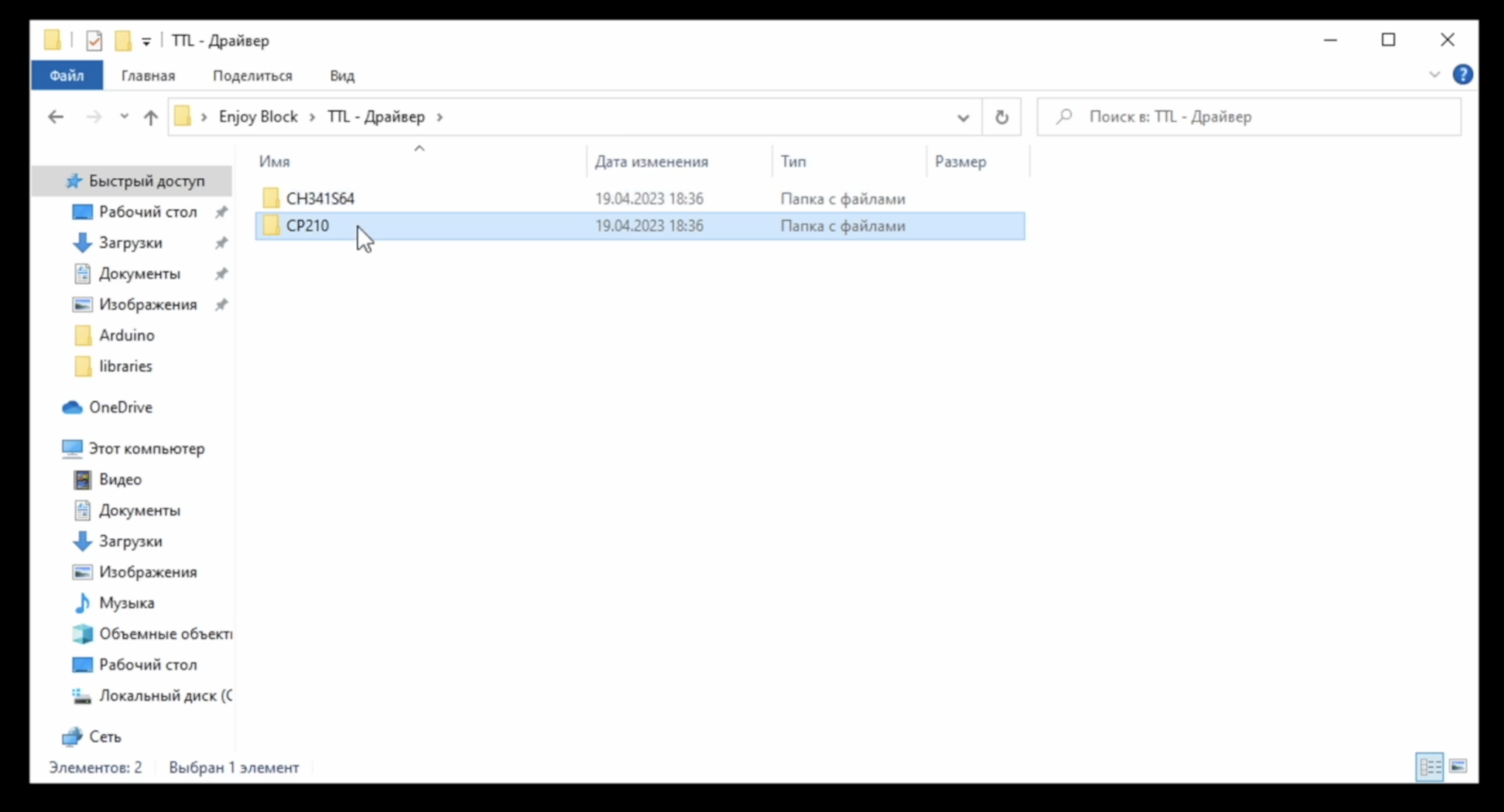Open Музыка in the navigation pane
Viewport: 1504px width, 812px height.
(x=127, y=603)
